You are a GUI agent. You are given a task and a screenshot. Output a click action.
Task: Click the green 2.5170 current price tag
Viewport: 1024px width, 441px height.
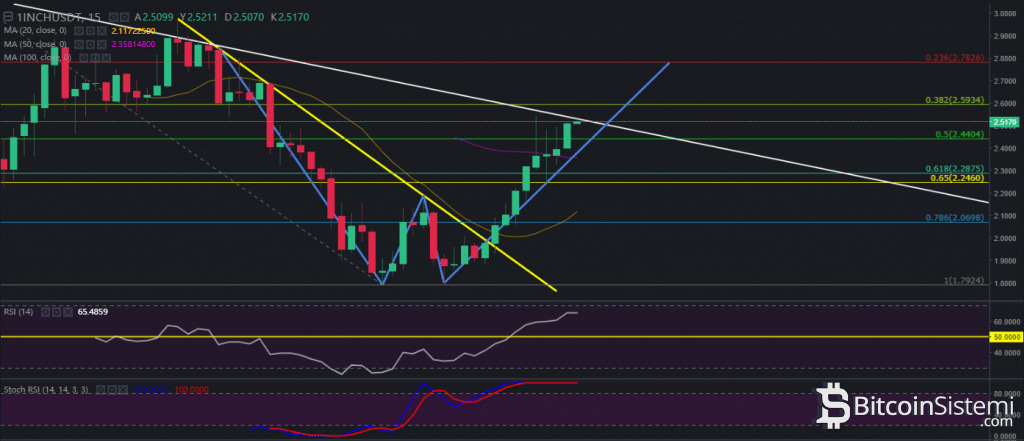tap(1005, 122)
